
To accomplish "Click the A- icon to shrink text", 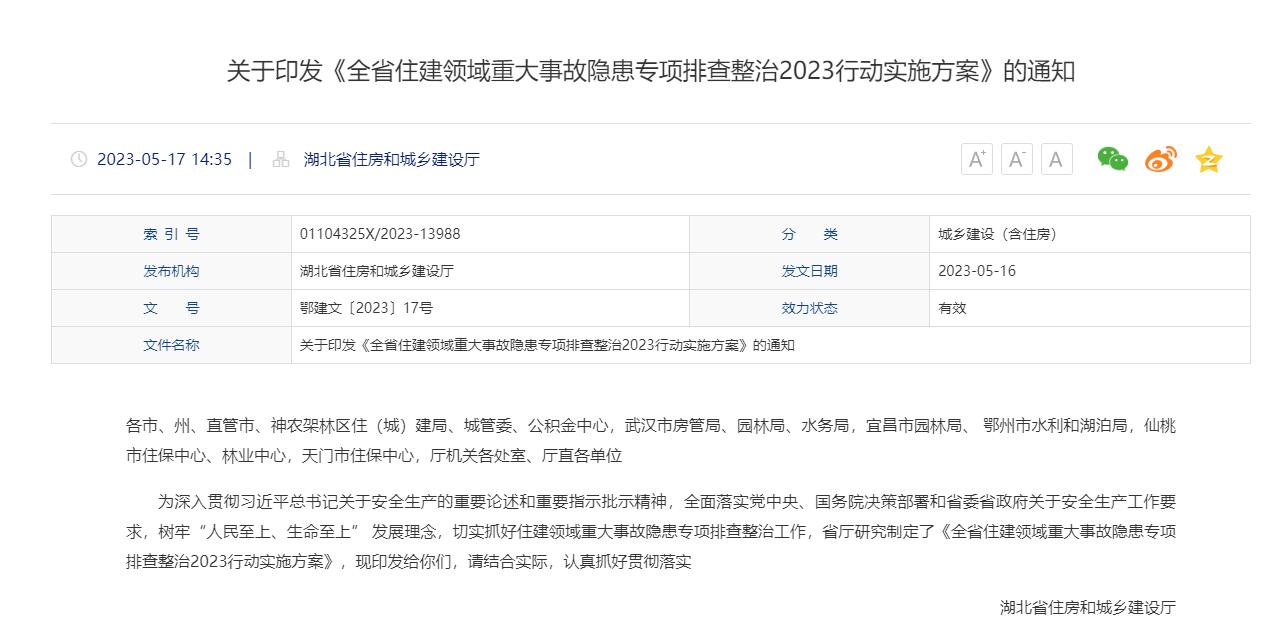I will click(x=1016, y=159).
